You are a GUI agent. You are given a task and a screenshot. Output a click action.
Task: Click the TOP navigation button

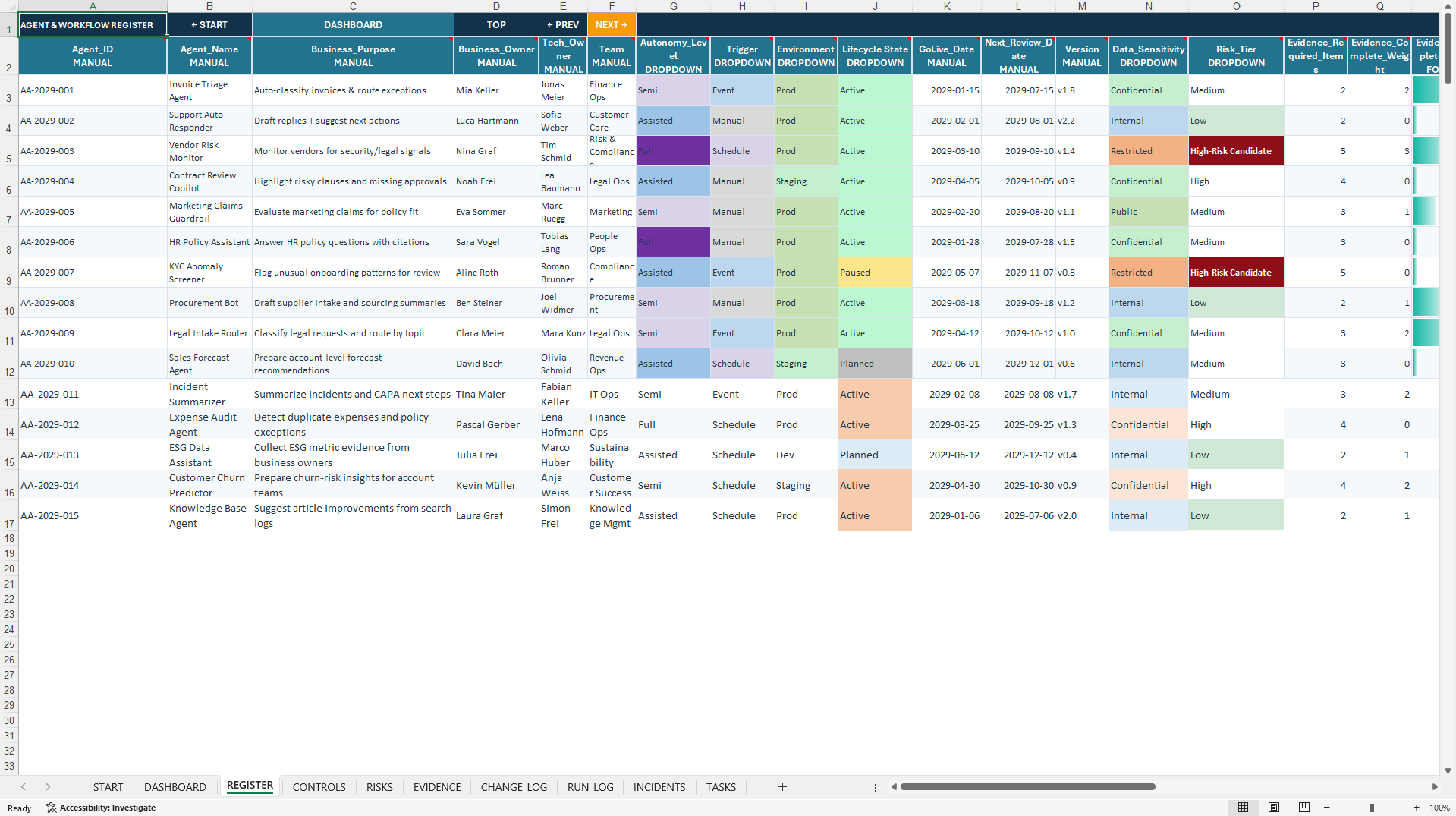496,24
